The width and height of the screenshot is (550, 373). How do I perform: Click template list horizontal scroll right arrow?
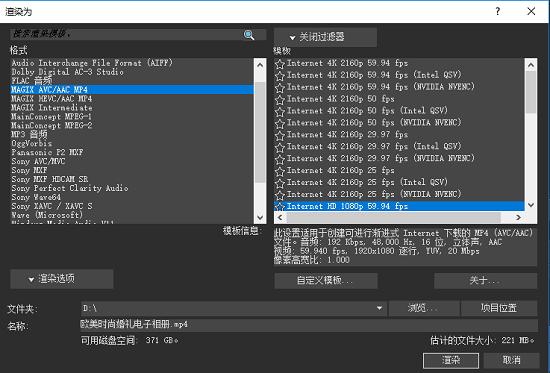click(518, 217)
